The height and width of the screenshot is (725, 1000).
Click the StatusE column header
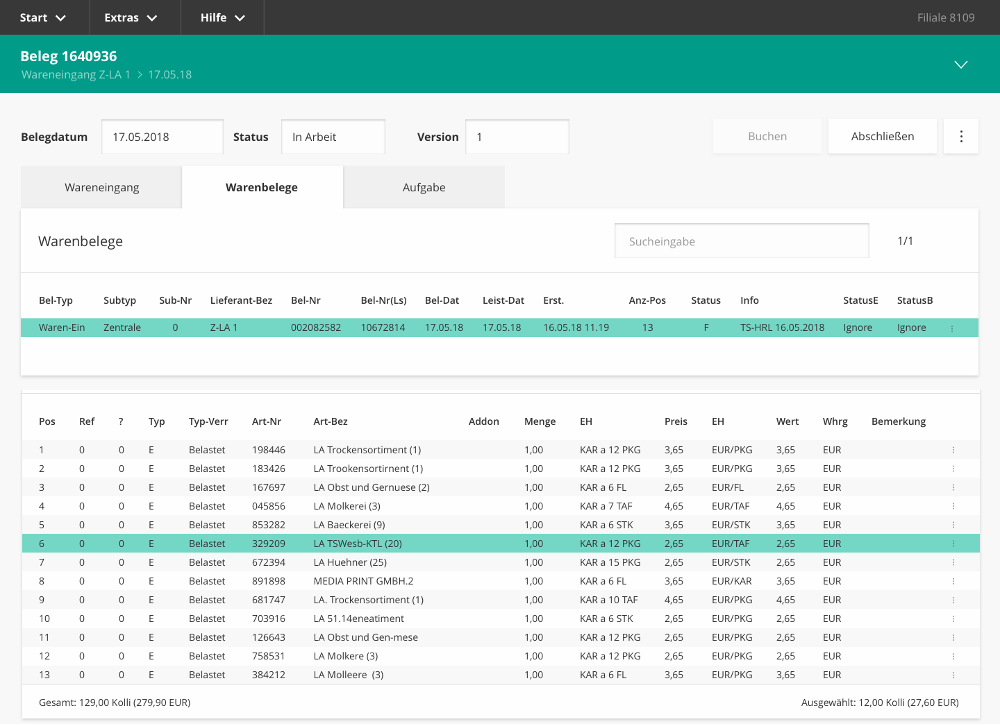(x=860, y=300)
